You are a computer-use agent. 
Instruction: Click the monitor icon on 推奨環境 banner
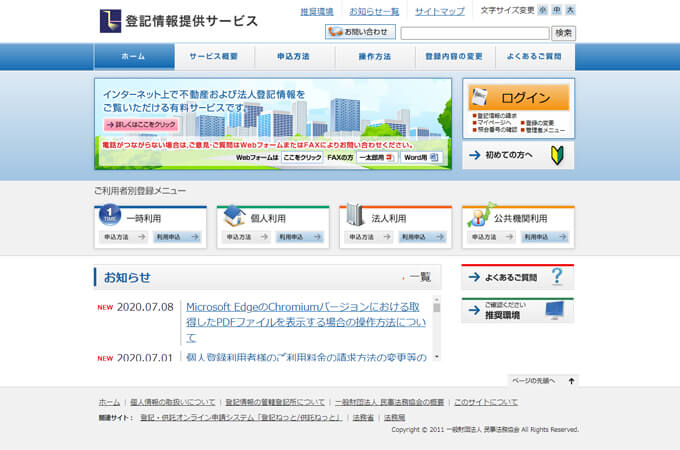pyautogui.click(x=555, y=310)
